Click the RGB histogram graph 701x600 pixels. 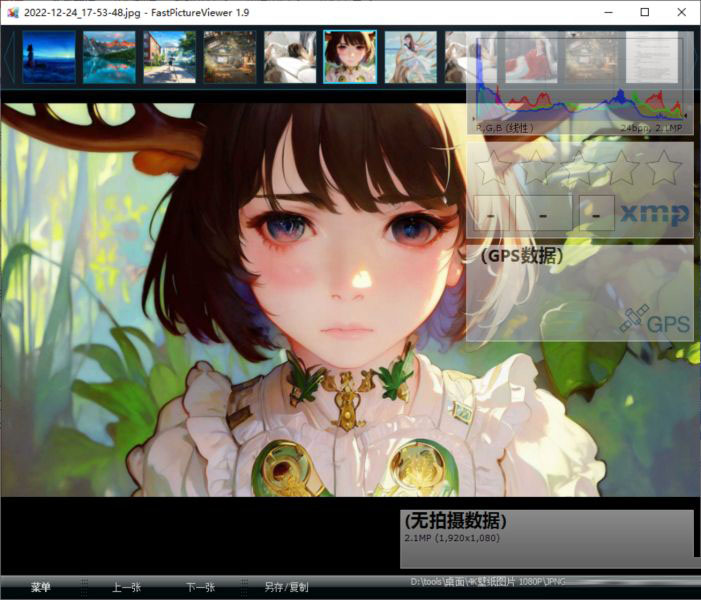tap(579, 80)
